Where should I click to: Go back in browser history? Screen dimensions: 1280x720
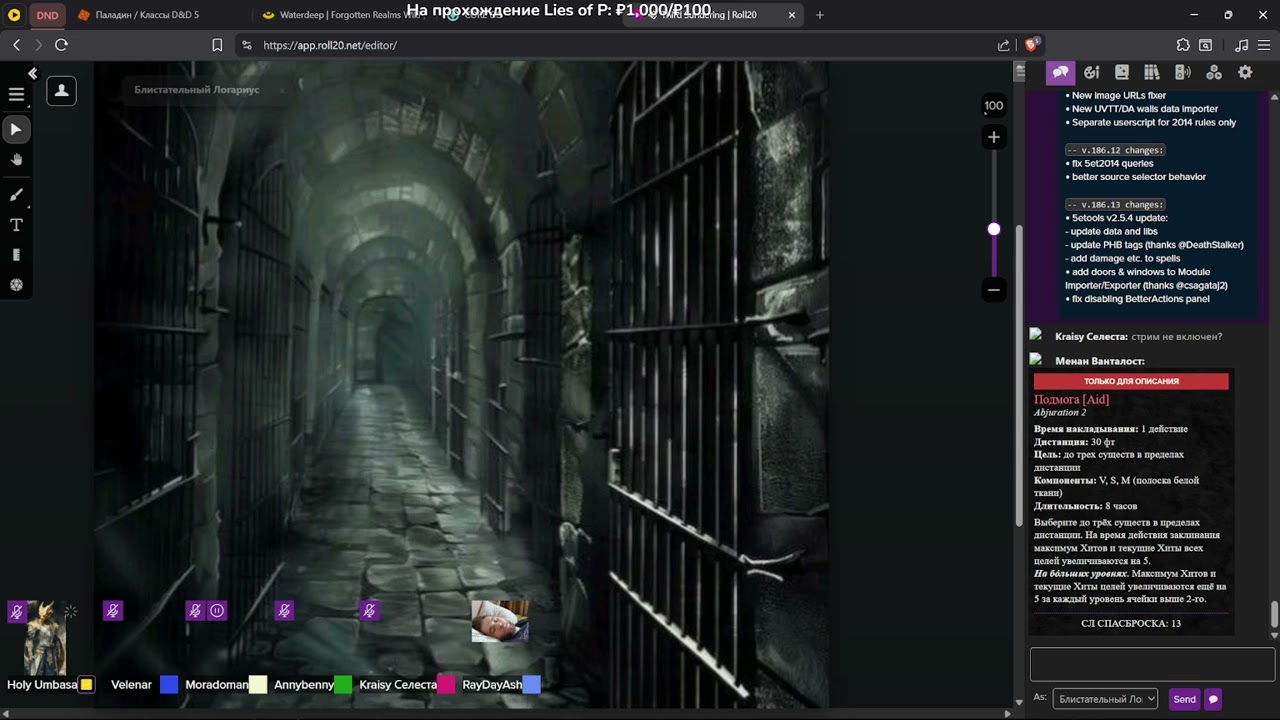pos(16,45)
